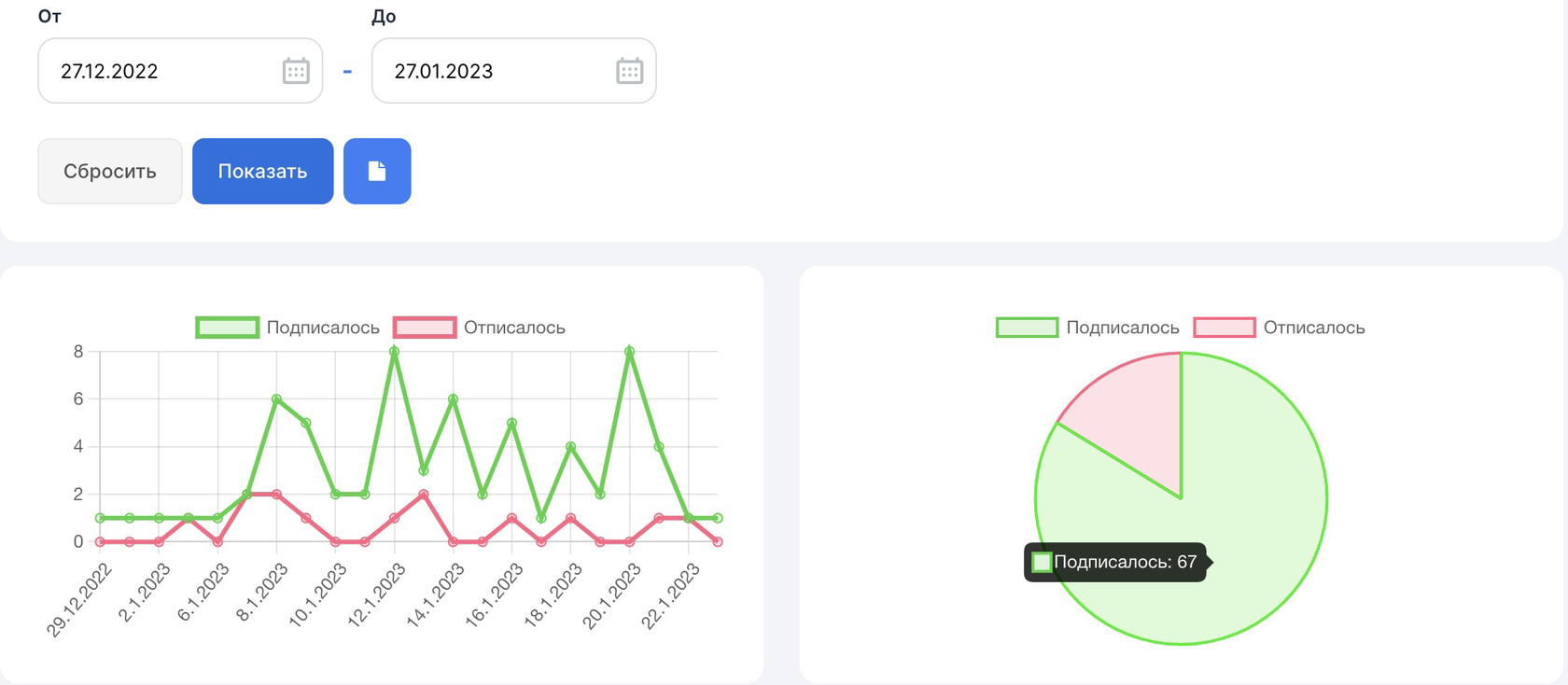The height and width of the screenshot is (685, 1568).
Task: Click green peak point at 20.1.2023
Action: 630,352
